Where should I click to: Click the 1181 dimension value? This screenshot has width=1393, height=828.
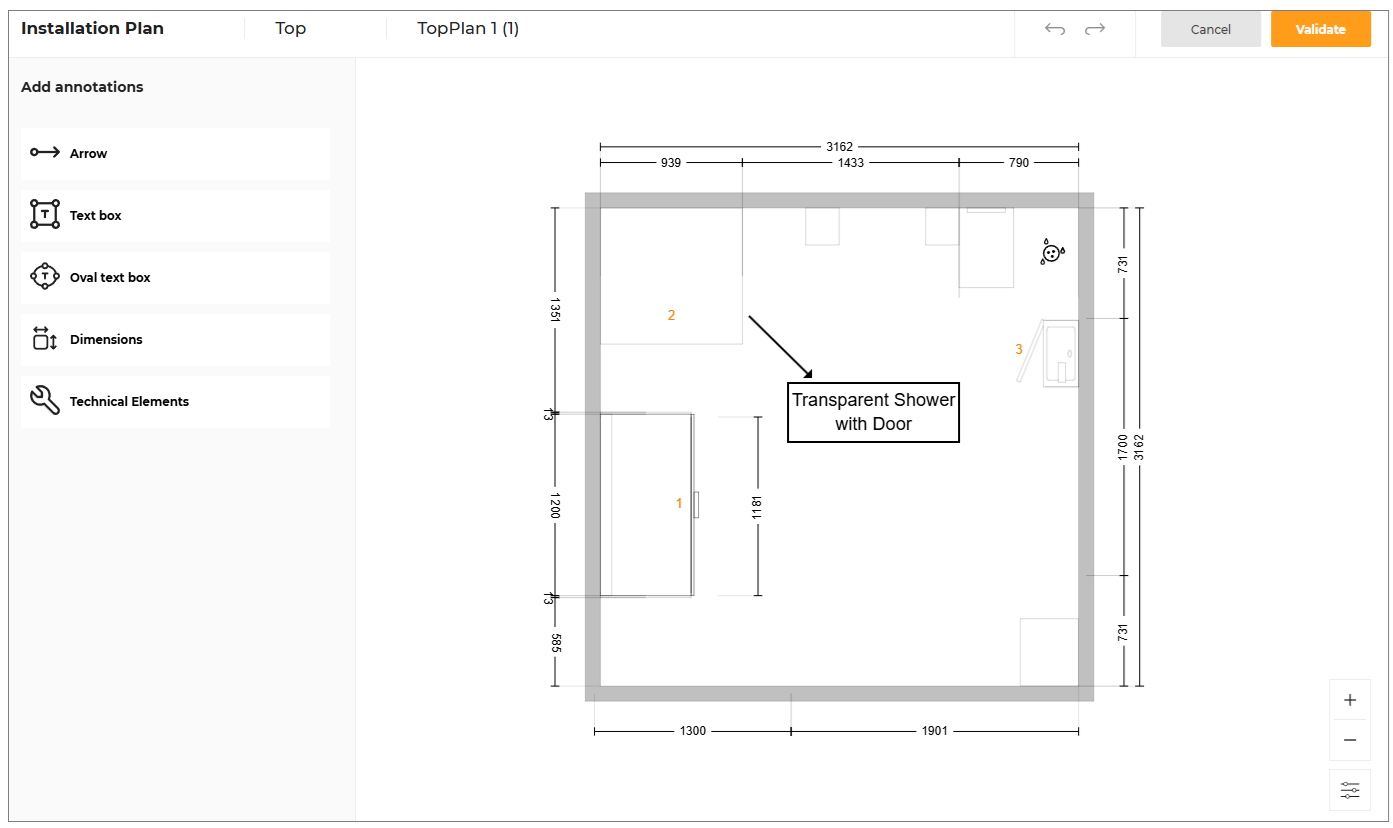point(758,507)
